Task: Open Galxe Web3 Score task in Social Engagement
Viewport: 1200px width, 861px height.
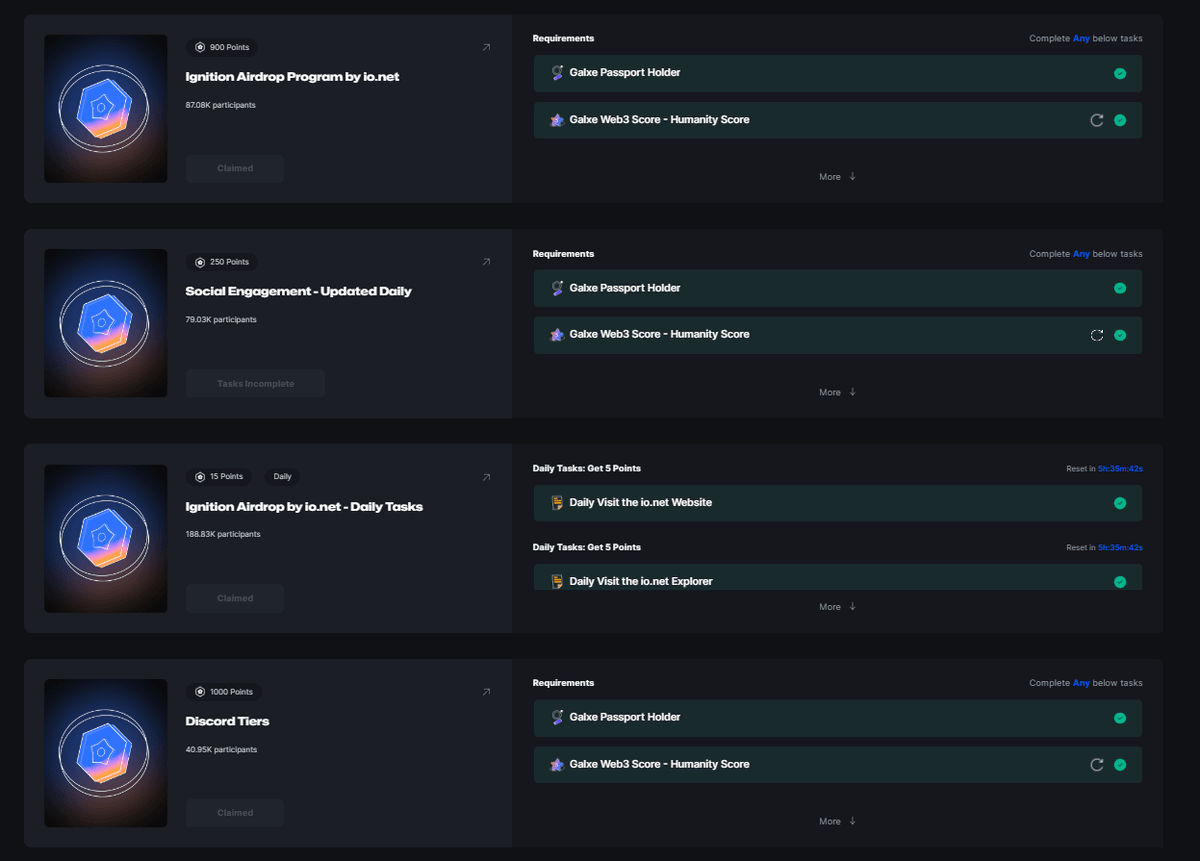Action: pos(838,335)
